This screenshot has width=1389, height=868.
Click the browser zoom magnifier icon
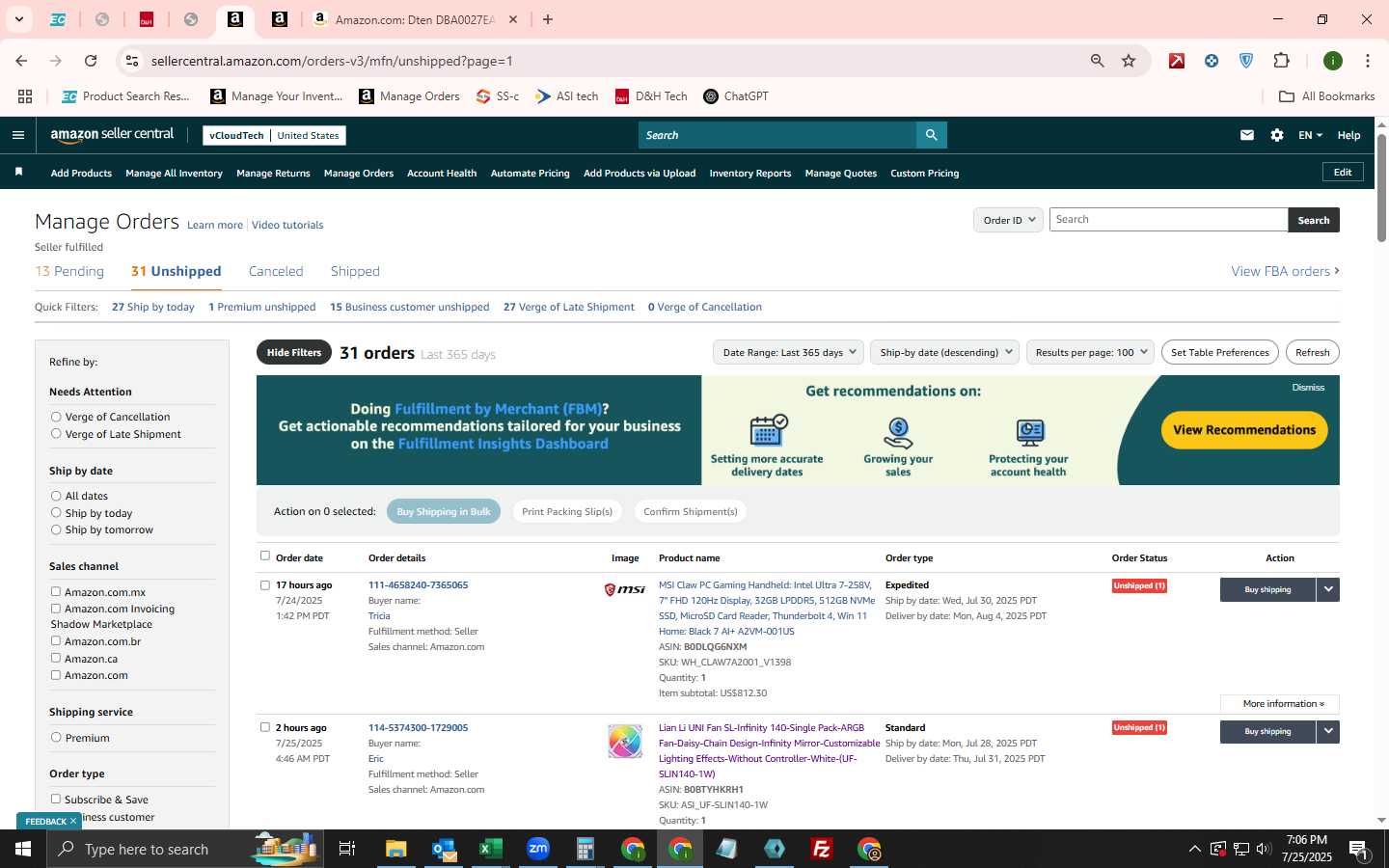tap(1097, 61)
